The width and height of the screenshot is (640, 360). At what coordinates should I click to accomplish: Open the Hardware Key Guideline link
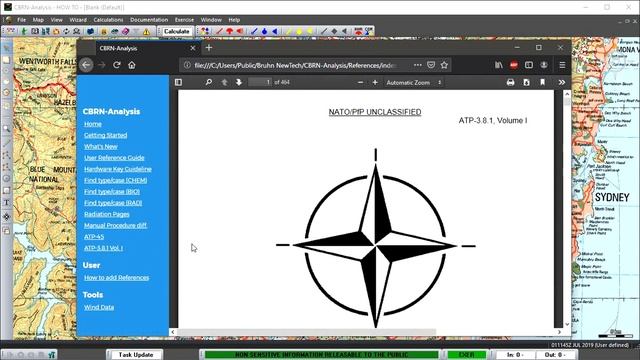118,169
